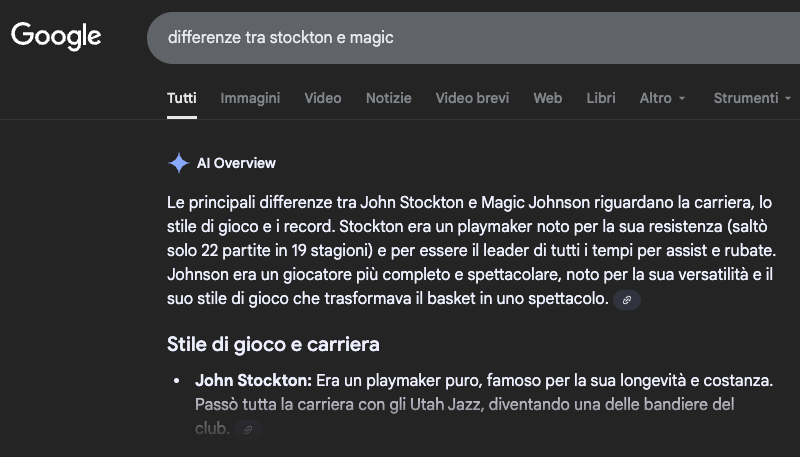Click text 'Johnson era un giocatore più completo'

[308, 274]
